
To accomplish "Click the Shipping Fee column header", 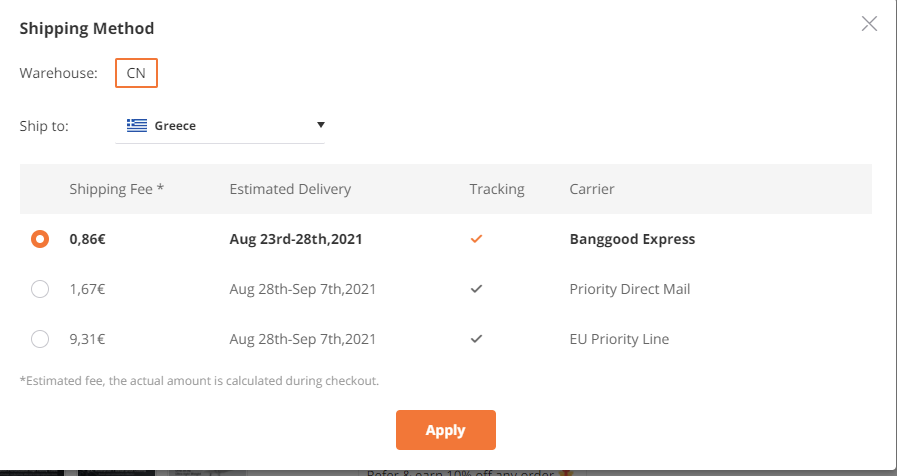I will 117,189.
